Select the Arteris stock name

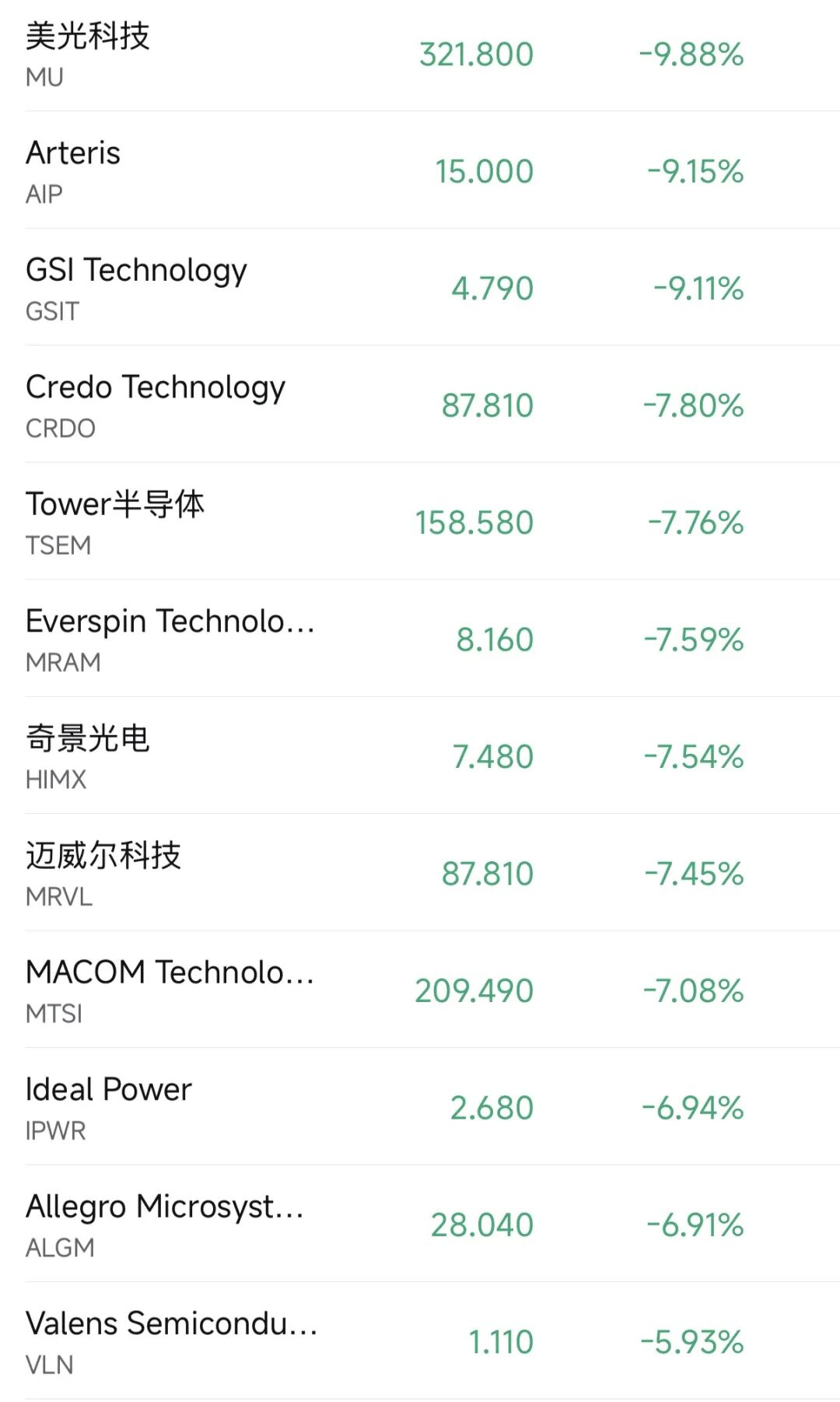click(73, 152)
